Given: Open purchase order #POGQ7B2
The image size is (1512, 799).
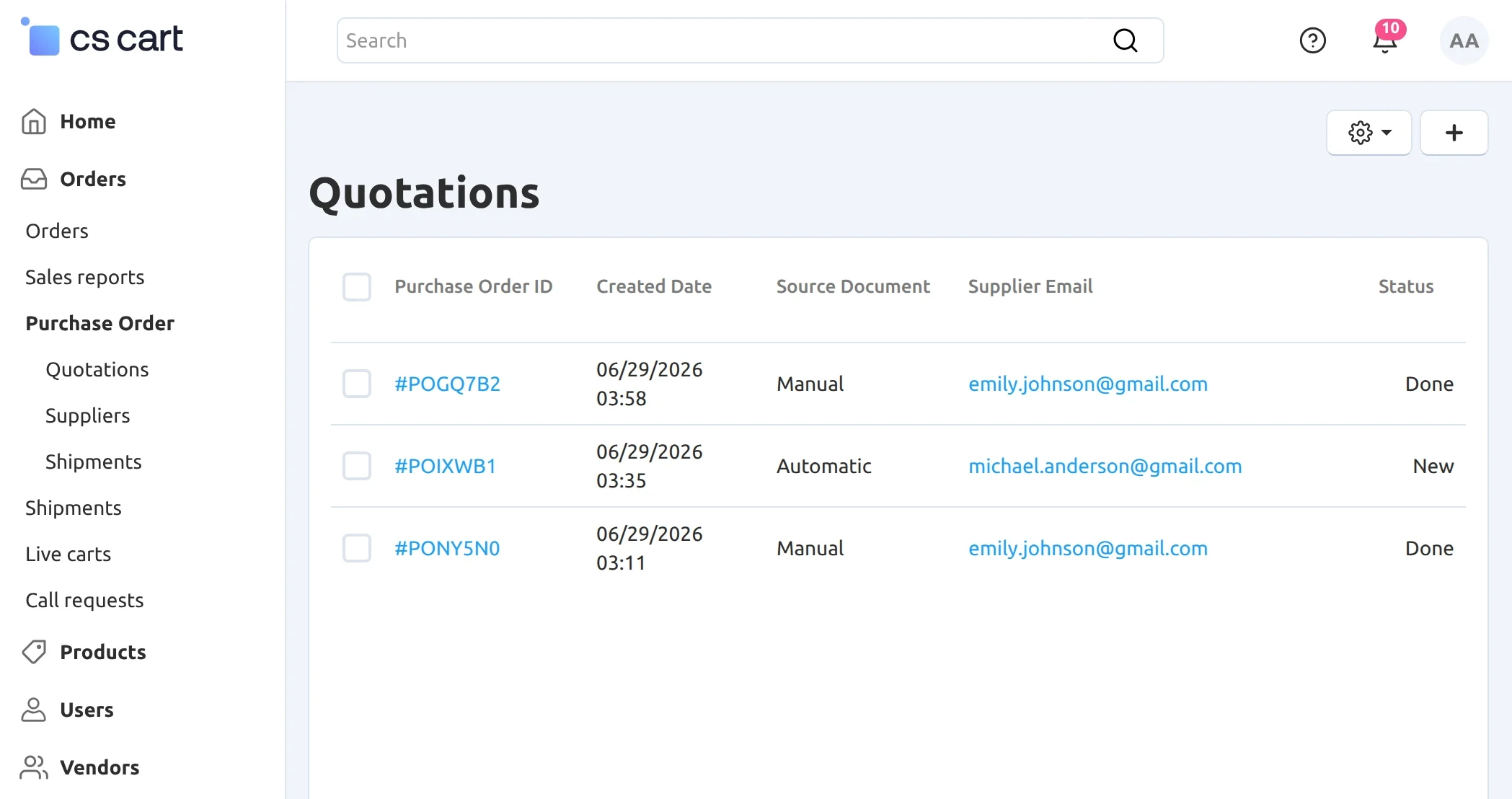Looking at the screenshot, I should (x=447, y=384).
